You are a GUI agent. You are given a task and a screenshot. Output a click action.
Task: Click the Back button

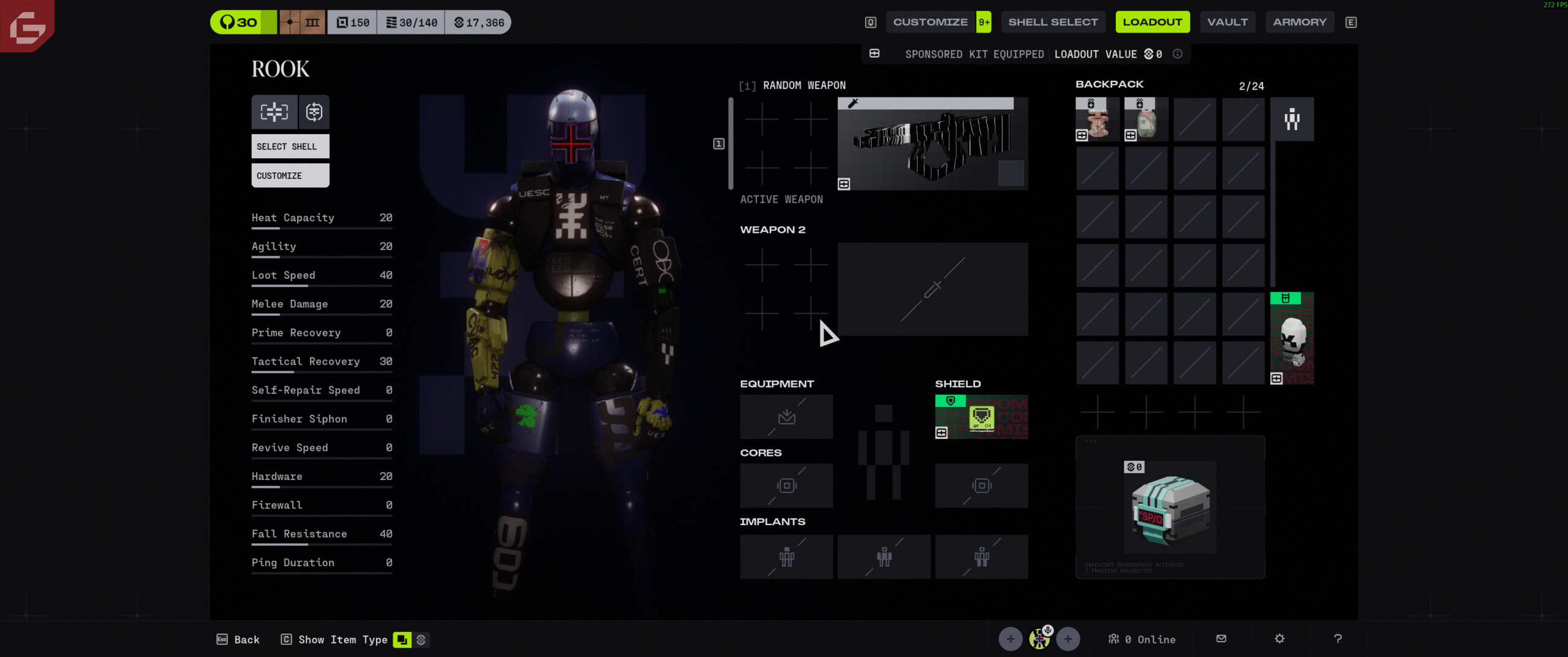238,640
